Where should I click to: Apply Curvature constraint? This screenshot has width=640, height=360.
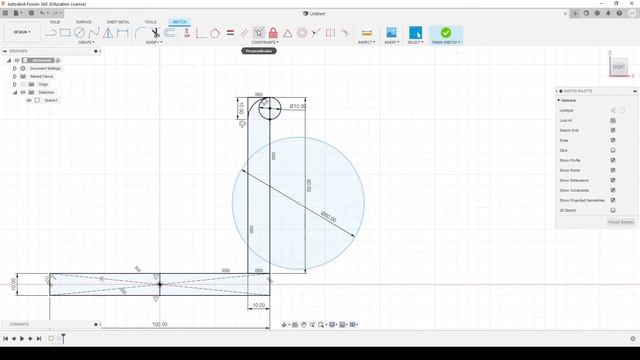coord(345,33)
